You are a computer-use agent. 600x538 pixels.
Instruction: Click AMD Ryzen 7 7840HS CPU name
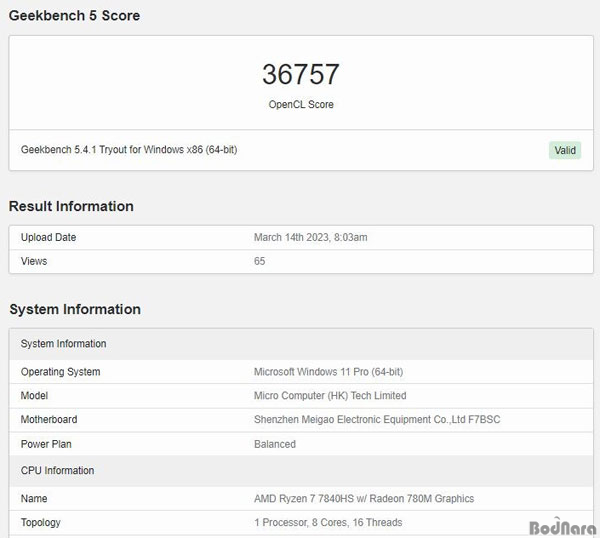(364, 499)
